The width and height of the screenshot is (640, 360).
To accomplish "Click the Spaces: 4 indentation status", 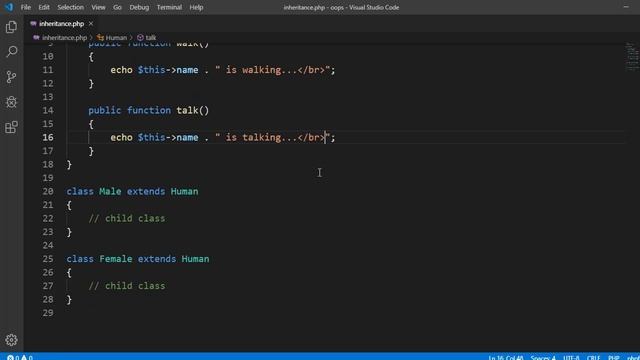I will click(543, 357).
